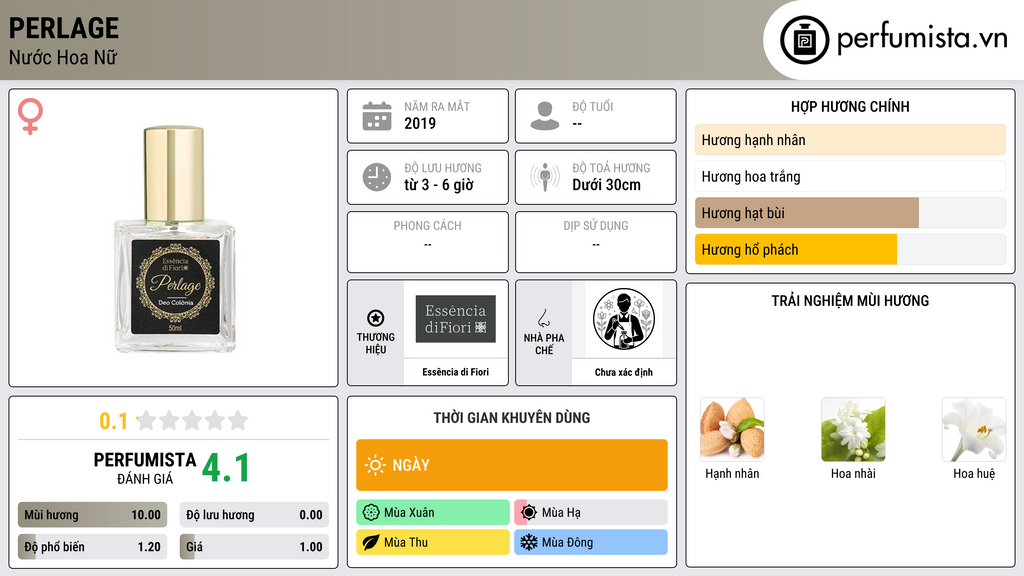Click the 0.1 user rating score
This screenshot has width=1024, height=576.
pyautogui.click(x=114, y=421)
